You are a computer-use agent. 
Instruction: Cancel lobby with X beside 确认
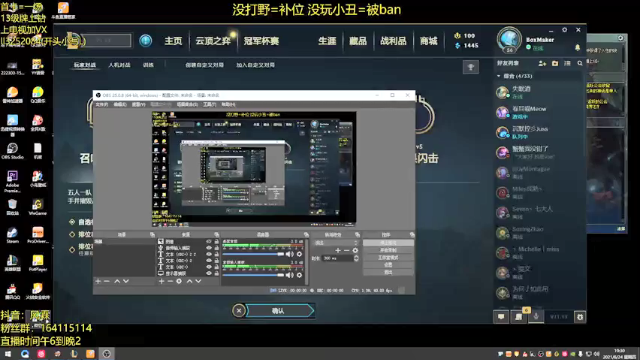(x=239, y=311)
